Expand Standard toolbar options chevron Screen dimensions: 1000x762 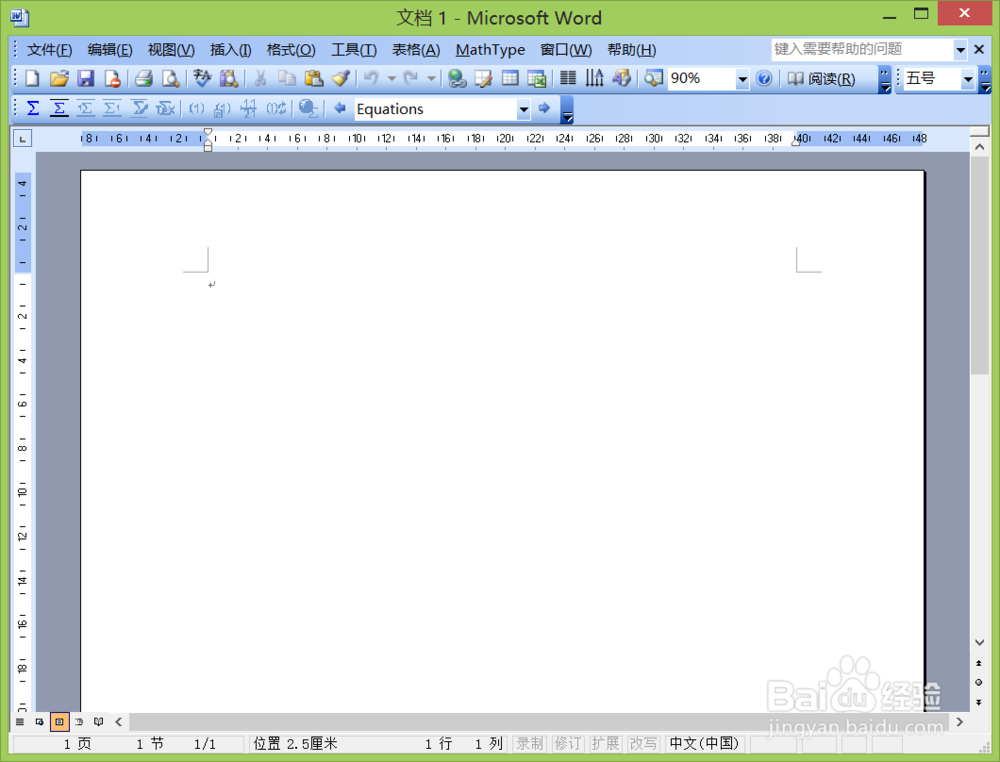[x=885, y=79]
